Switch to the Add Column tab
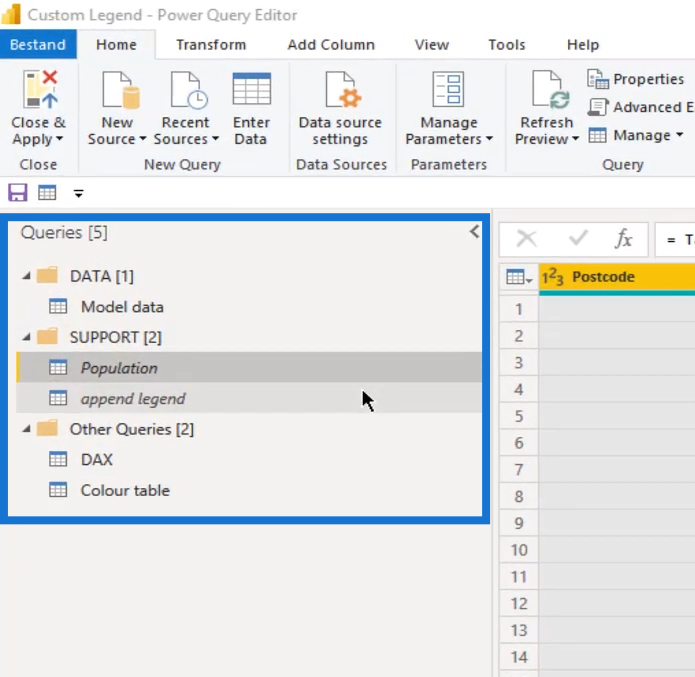This screenshot has height=677, width=695. coord(331,44)
